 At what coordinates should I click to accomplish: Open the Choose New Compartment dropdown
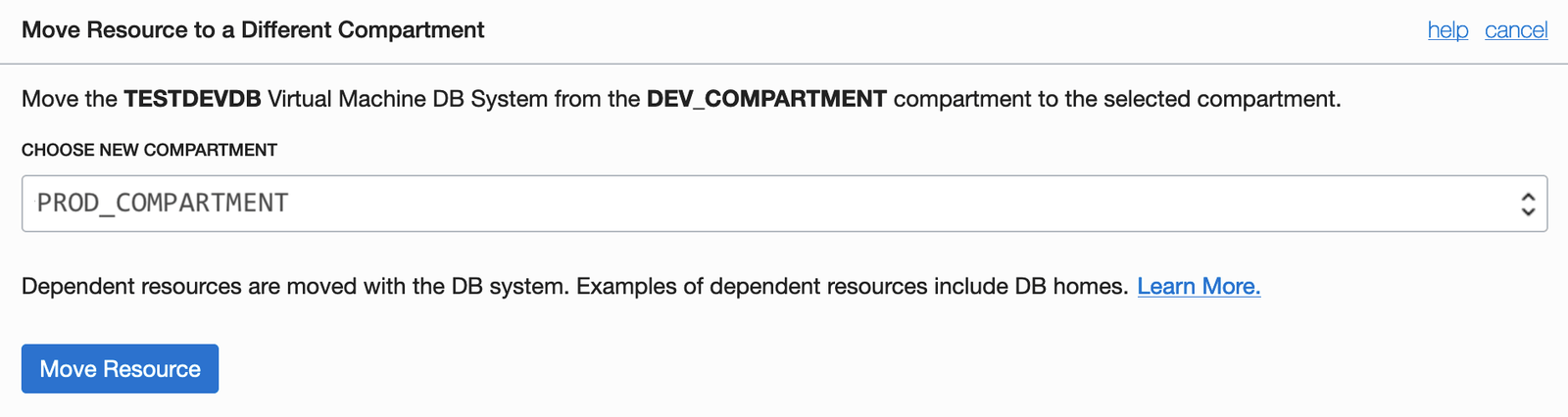pos(784,204)
